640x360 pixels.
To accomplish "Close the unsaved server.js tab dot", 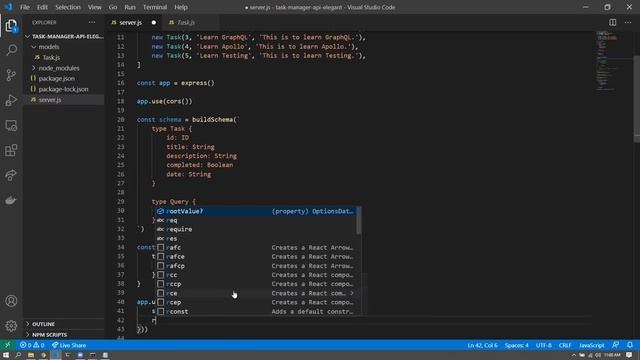I will (x=153, y=22).
